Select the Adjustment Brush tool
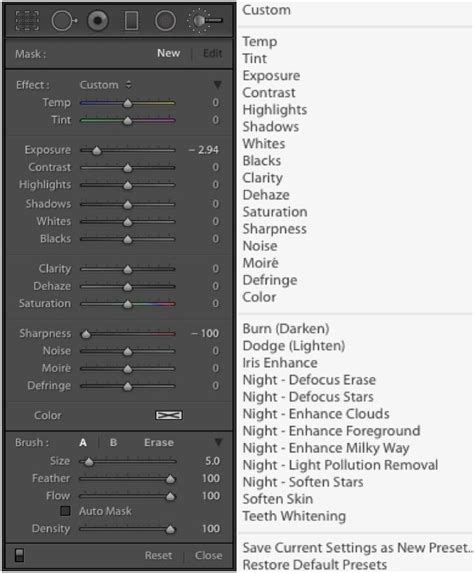 click(x=205, y=20)
